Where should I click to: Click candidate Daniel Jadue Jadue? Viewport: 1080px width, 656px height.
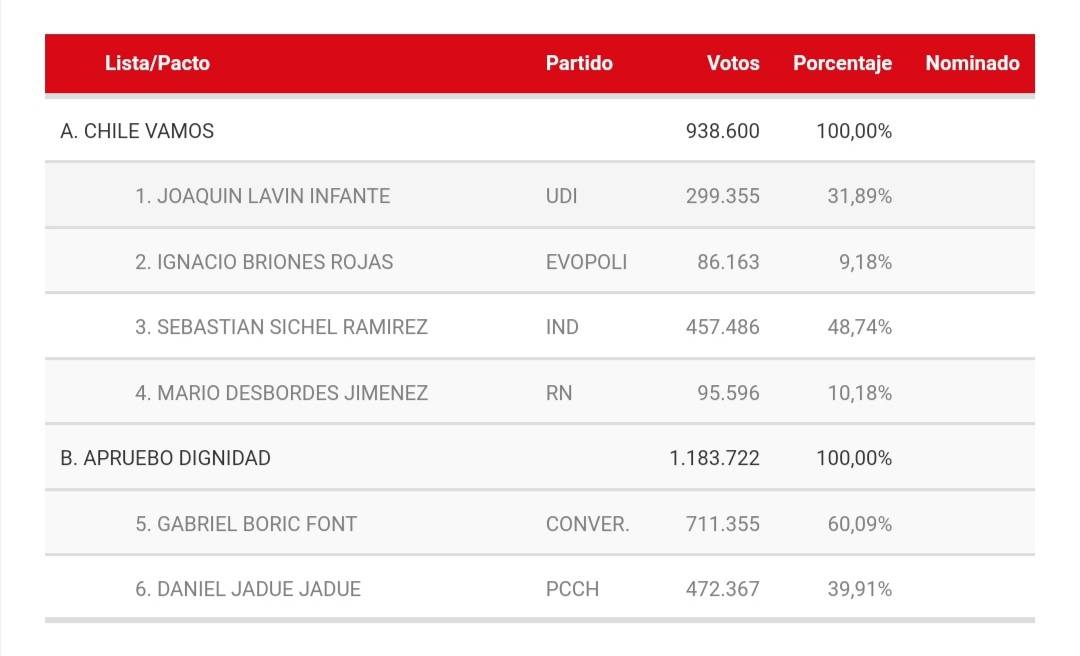(248, 589)
